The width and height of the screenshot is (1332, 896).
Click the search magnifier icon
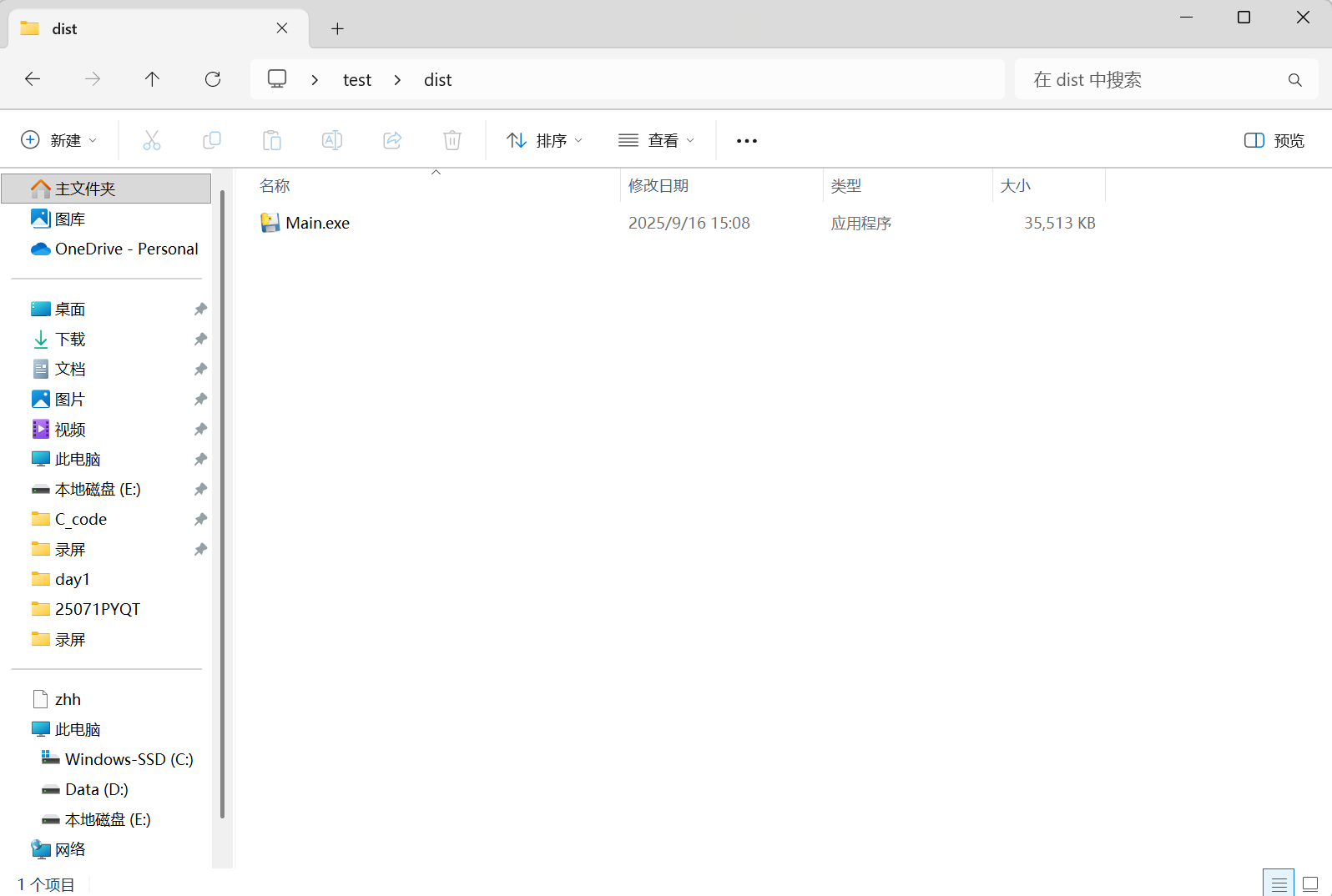click(1294, 80)
